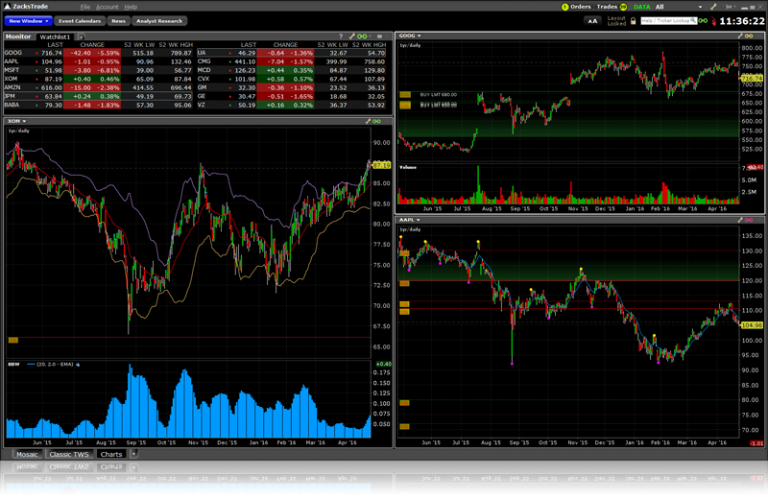This screenshot has height=500, width=768.
Task: Click the green chain link icon beside ticker lookup
Action: click(703, 21)
